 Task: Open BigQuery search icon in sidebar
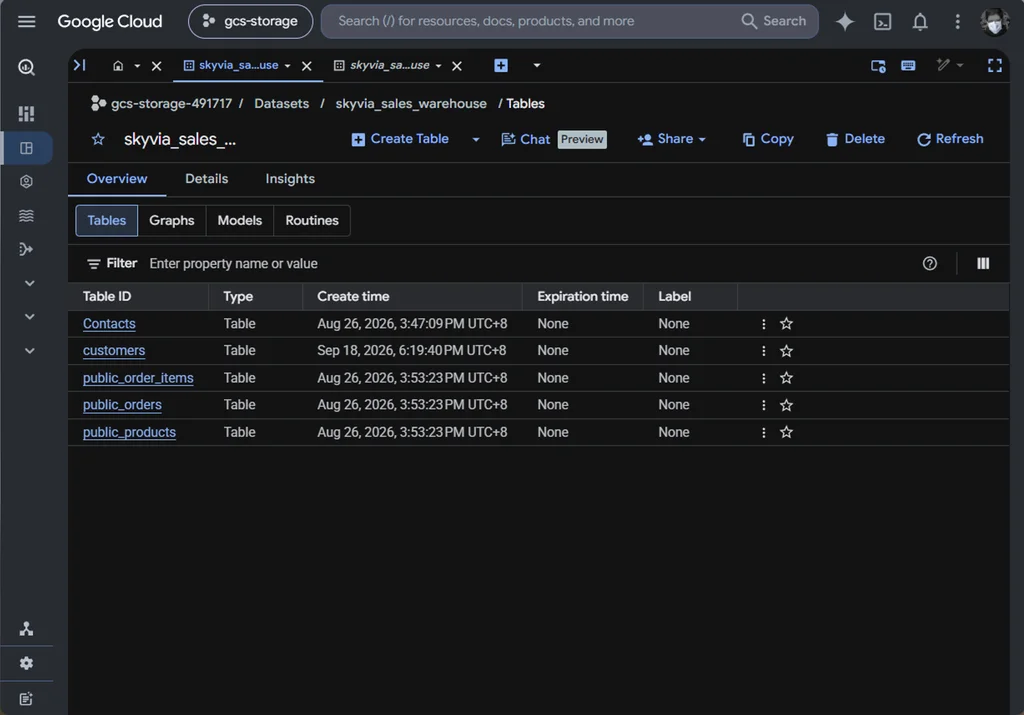point(26,67)
